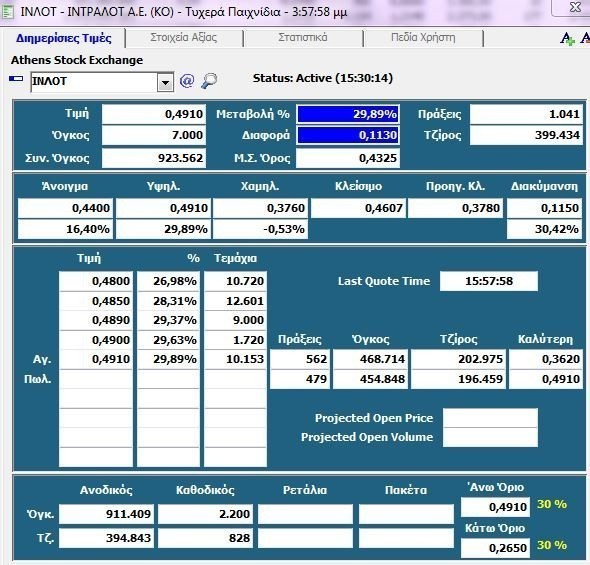The width and height of the screenshot is (590, 565).
Task: Click the Ανοδικός volume 911.409
Action: click(x=106, y=514)
